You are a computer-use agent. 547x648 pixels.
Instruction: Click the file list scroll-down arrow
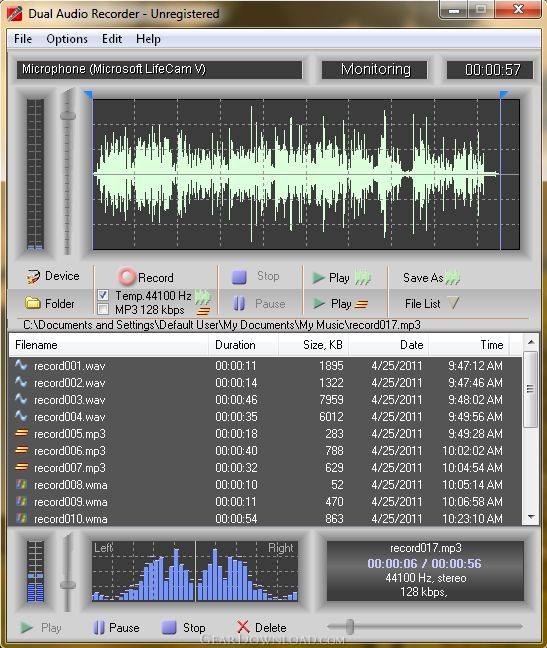[x=531, y=517]
